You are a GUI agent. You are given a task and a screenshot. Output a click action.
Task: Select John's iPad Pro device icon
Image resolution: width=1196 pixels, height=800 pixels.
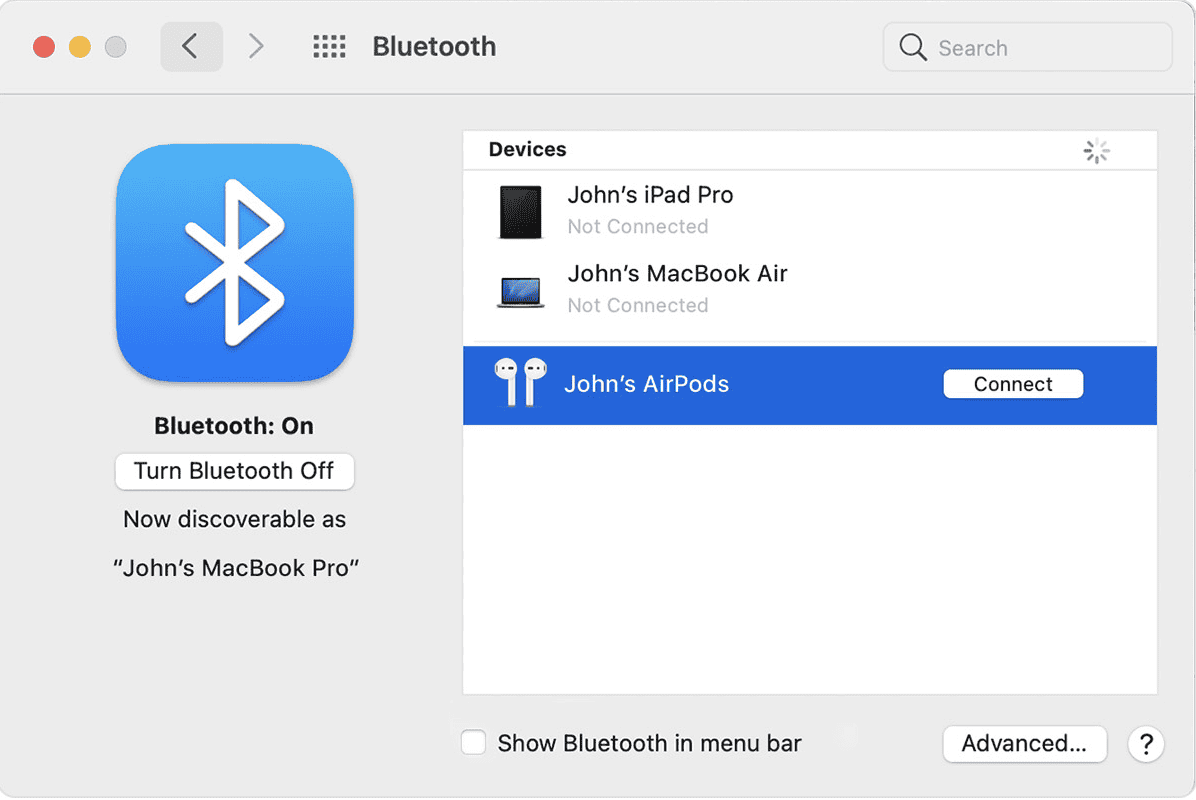(x=519, y=210)
